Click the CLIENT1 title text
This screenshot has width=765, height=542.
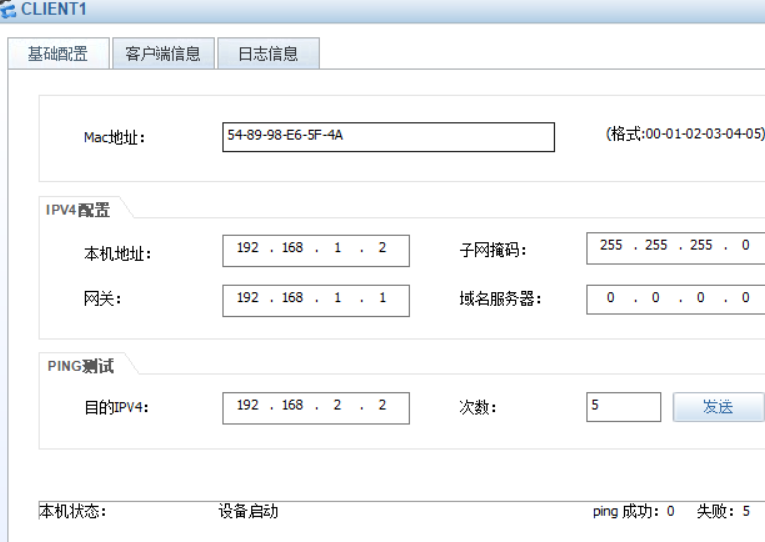click(54, 9)
